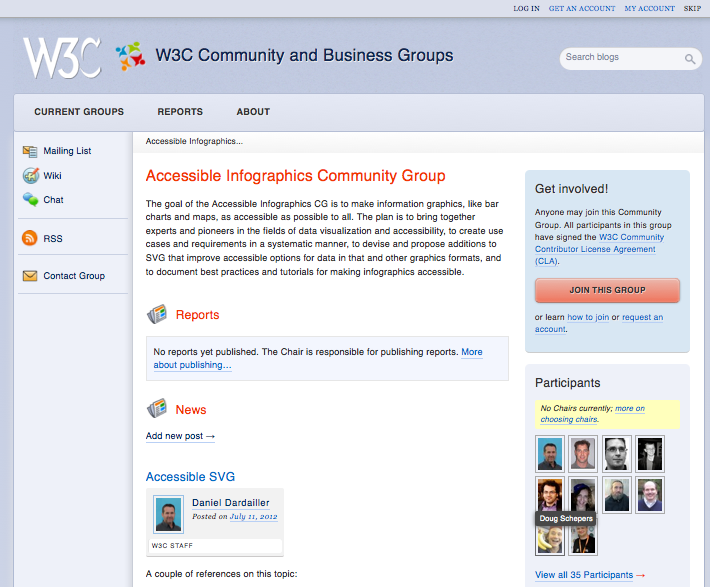The height and width of the screenshot is (587, 710).
Task: Open the Get An Account link
Action: click(x=582, y=8)
